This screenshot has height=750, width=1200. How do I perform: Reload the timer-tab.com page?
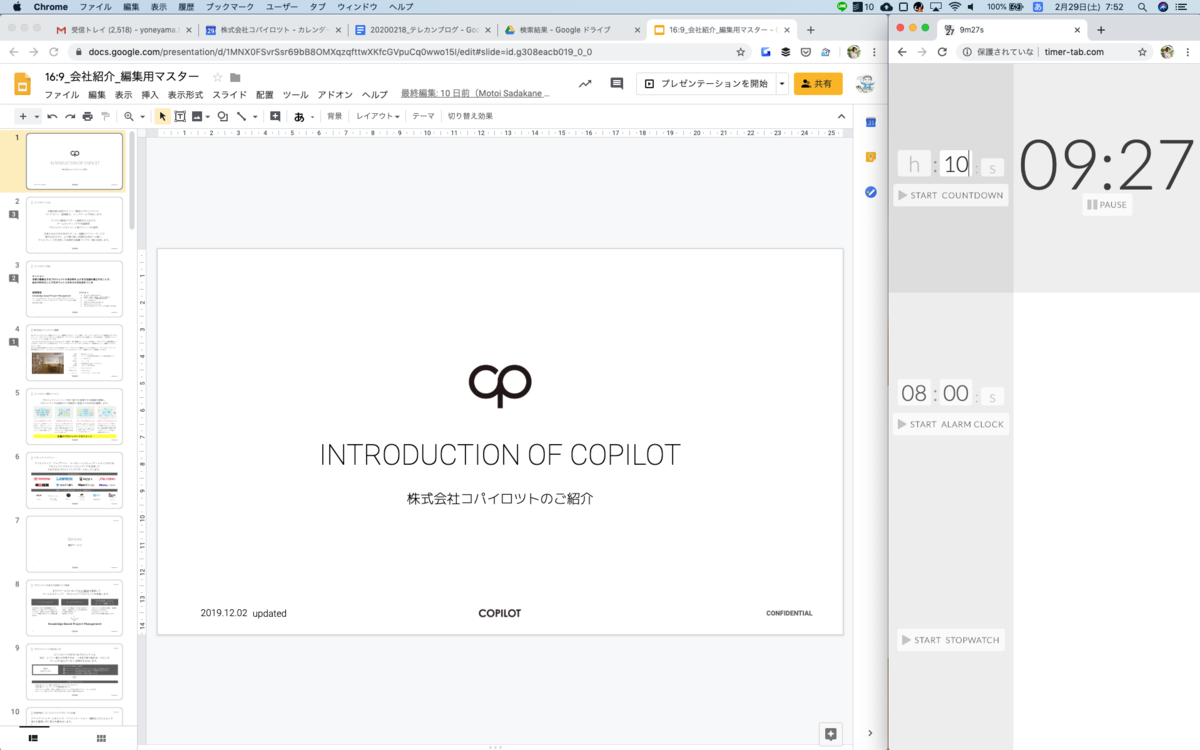point(941,52)
